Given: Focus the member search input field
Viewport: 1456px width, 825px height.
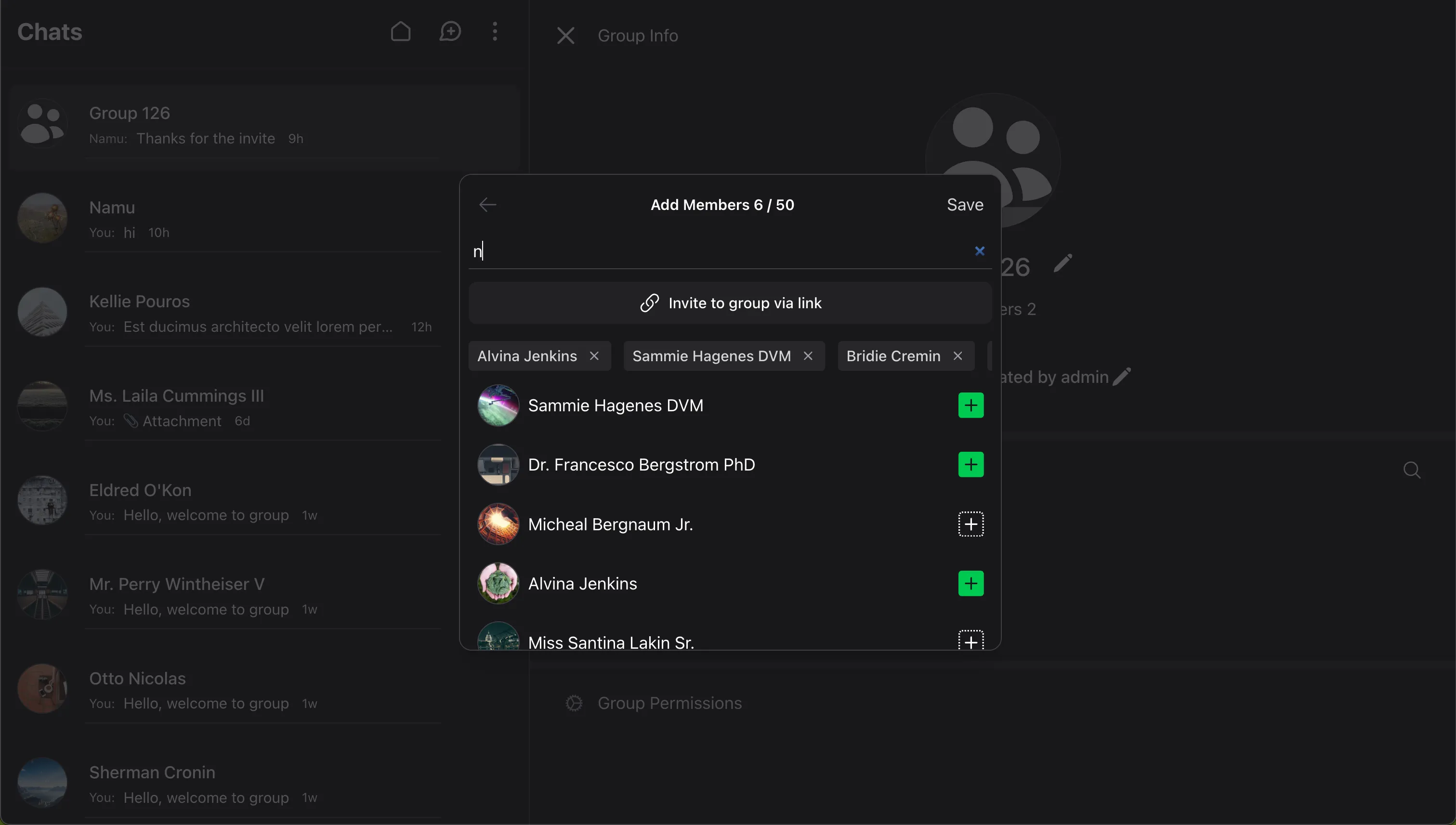Looking at the screenshot, I should click(x=720, y=251).
